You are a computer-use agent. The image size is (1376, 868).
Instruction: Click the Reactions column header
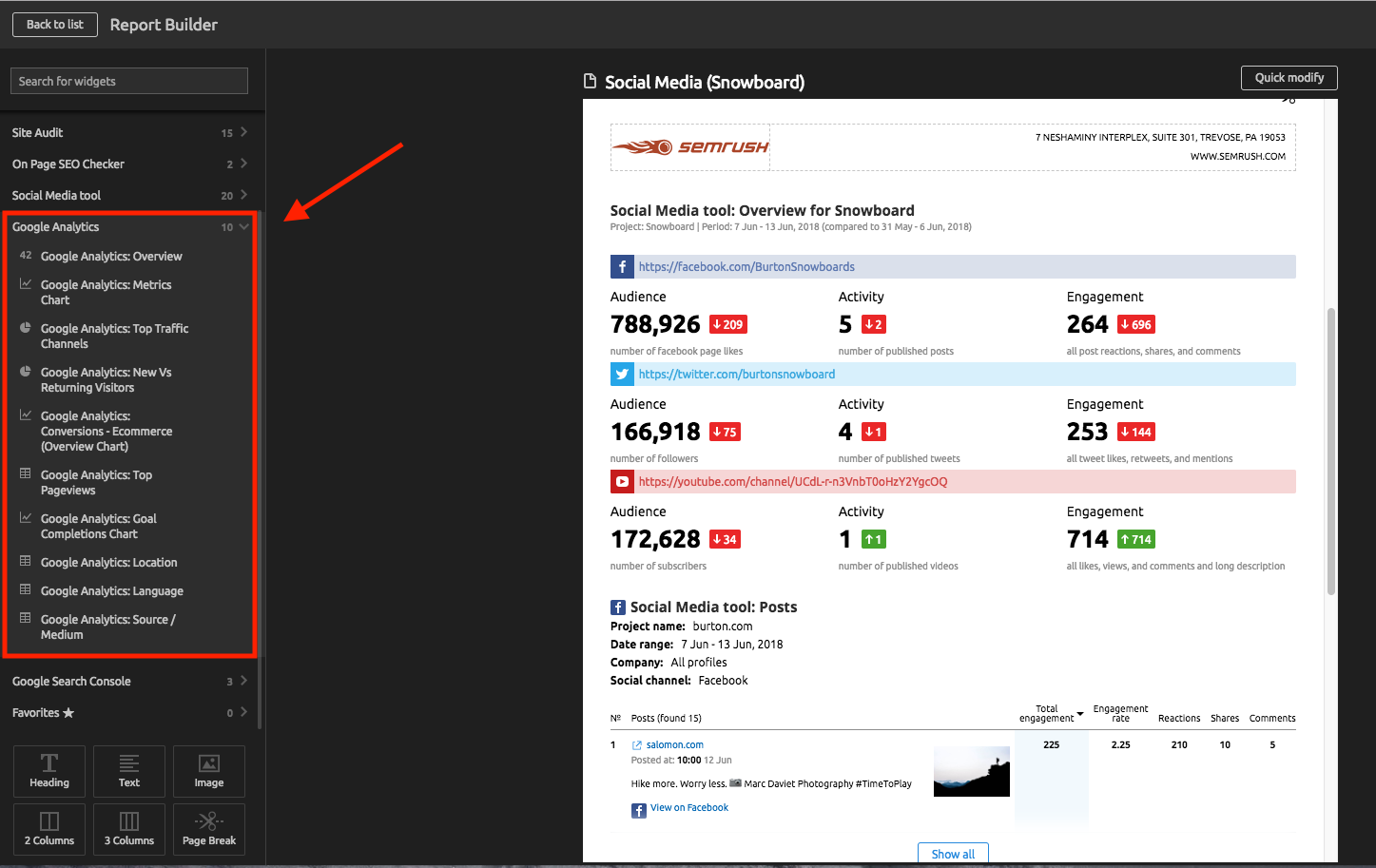1179,719
